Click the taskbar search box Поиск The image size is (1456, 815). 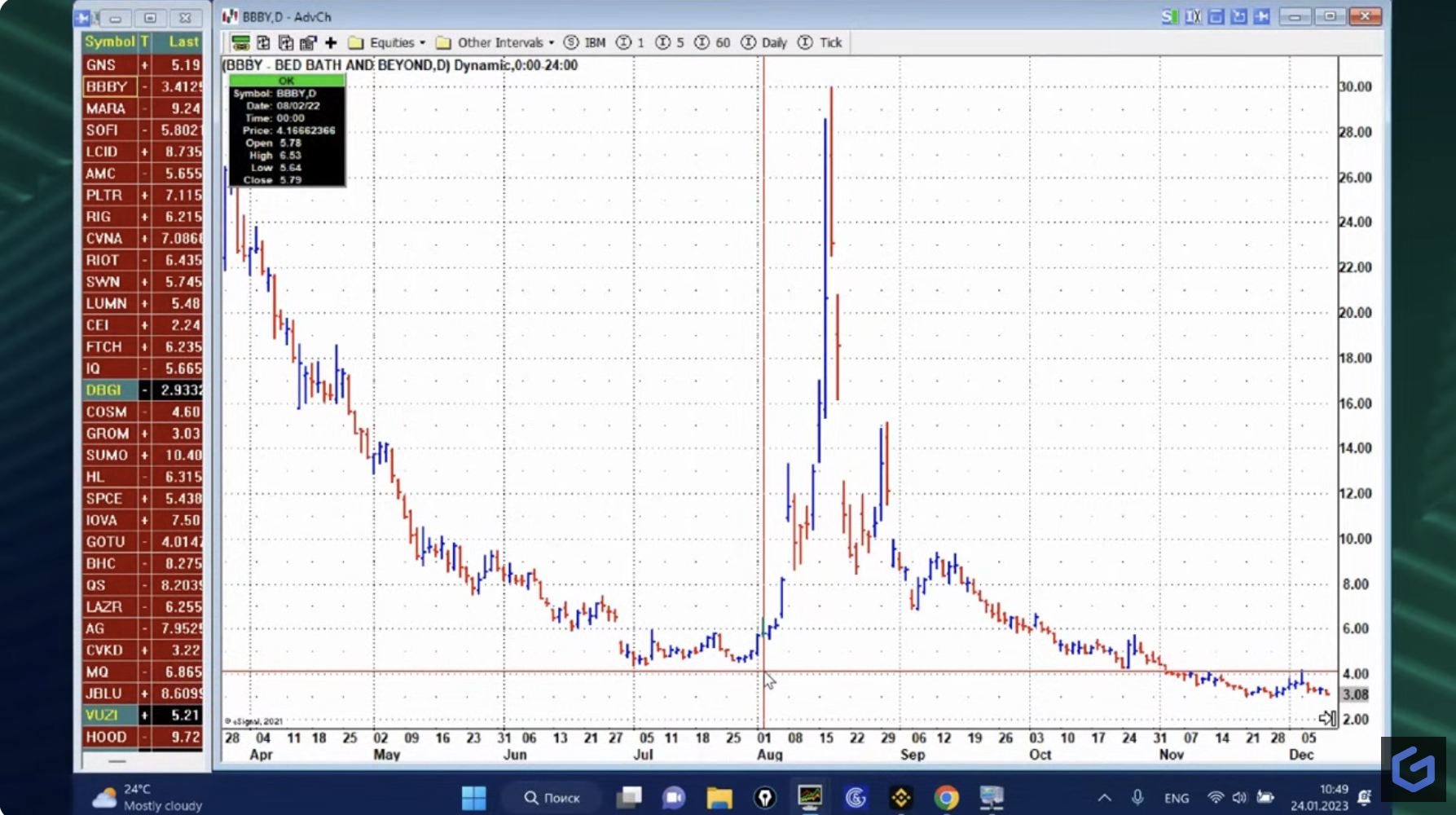552,797
